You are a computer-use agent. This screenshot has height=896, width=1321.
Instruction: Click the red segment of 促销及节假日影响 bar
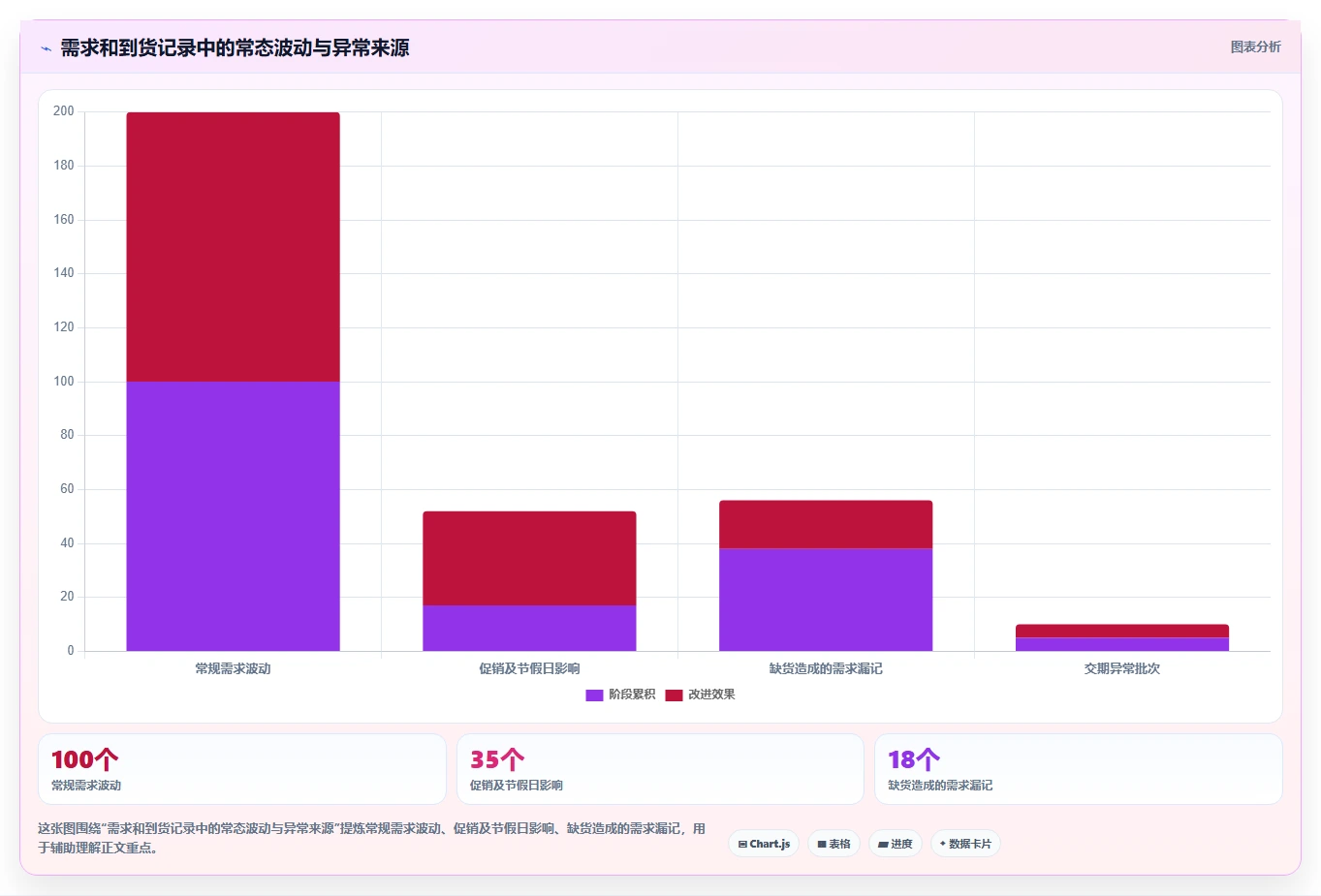529,558
